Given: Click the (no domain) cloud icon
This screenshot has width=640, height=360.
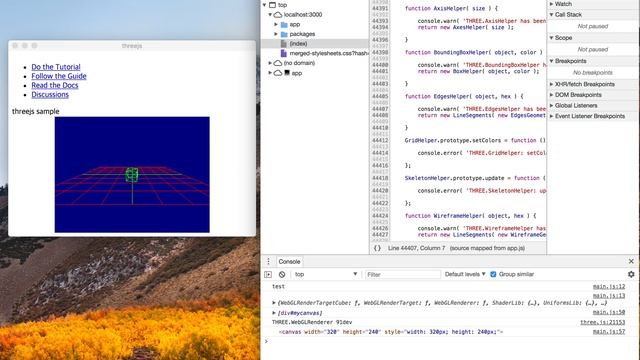Looking at the screenshot, I should [278, 63].
